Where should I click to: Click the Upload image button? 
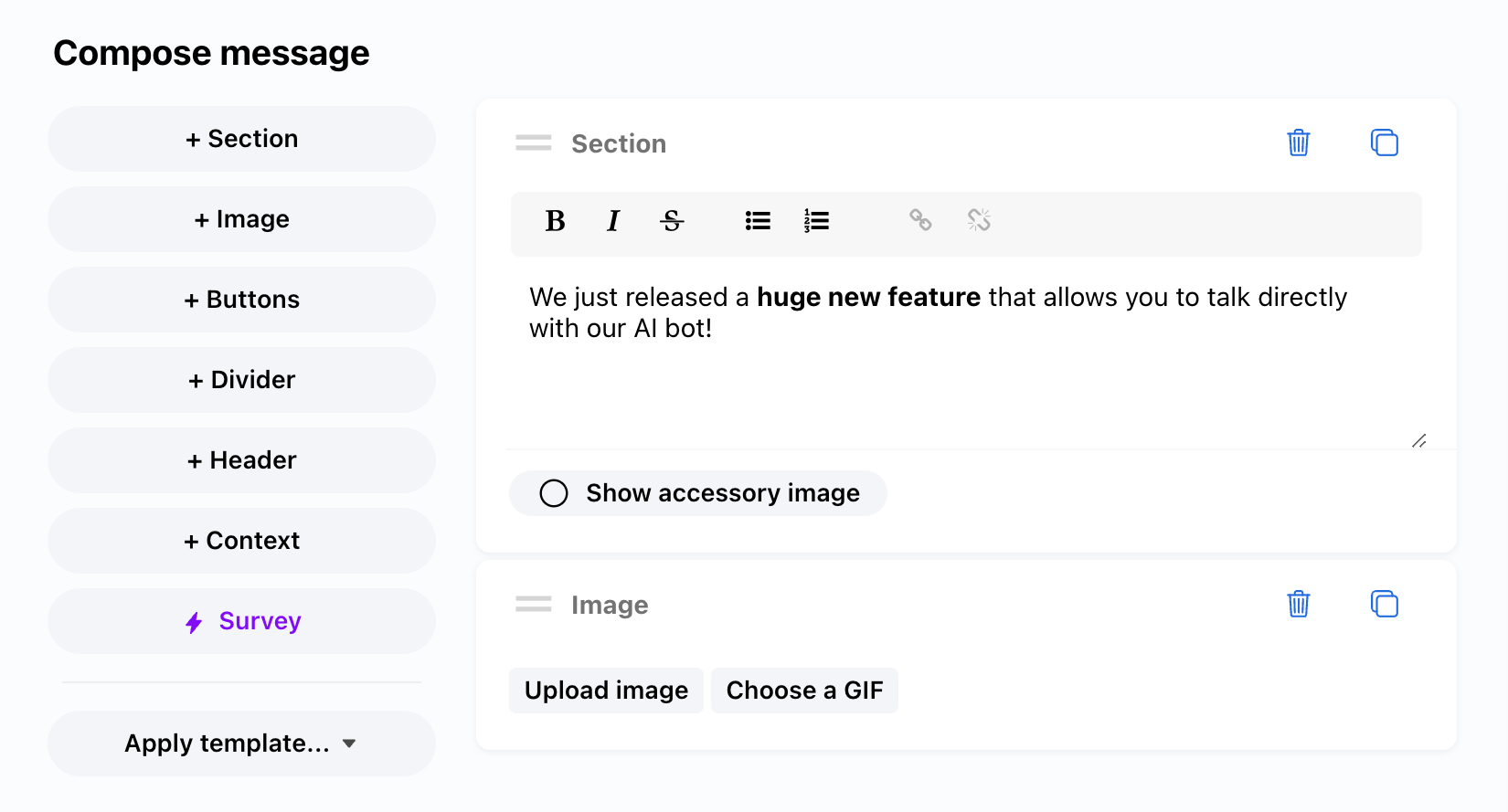(606, 691)
